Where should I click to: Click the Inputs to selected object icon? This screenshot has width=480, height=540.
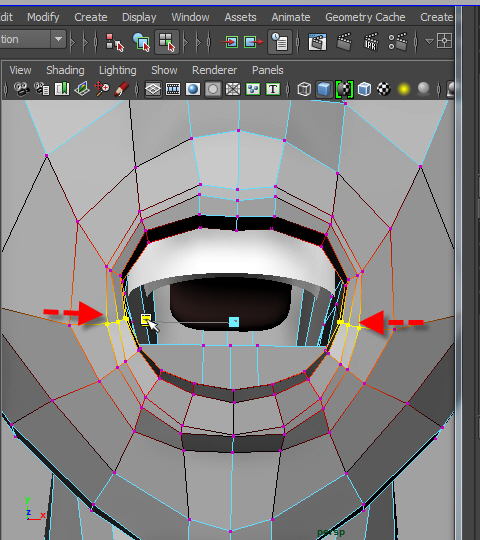click(x=229, y=42)
